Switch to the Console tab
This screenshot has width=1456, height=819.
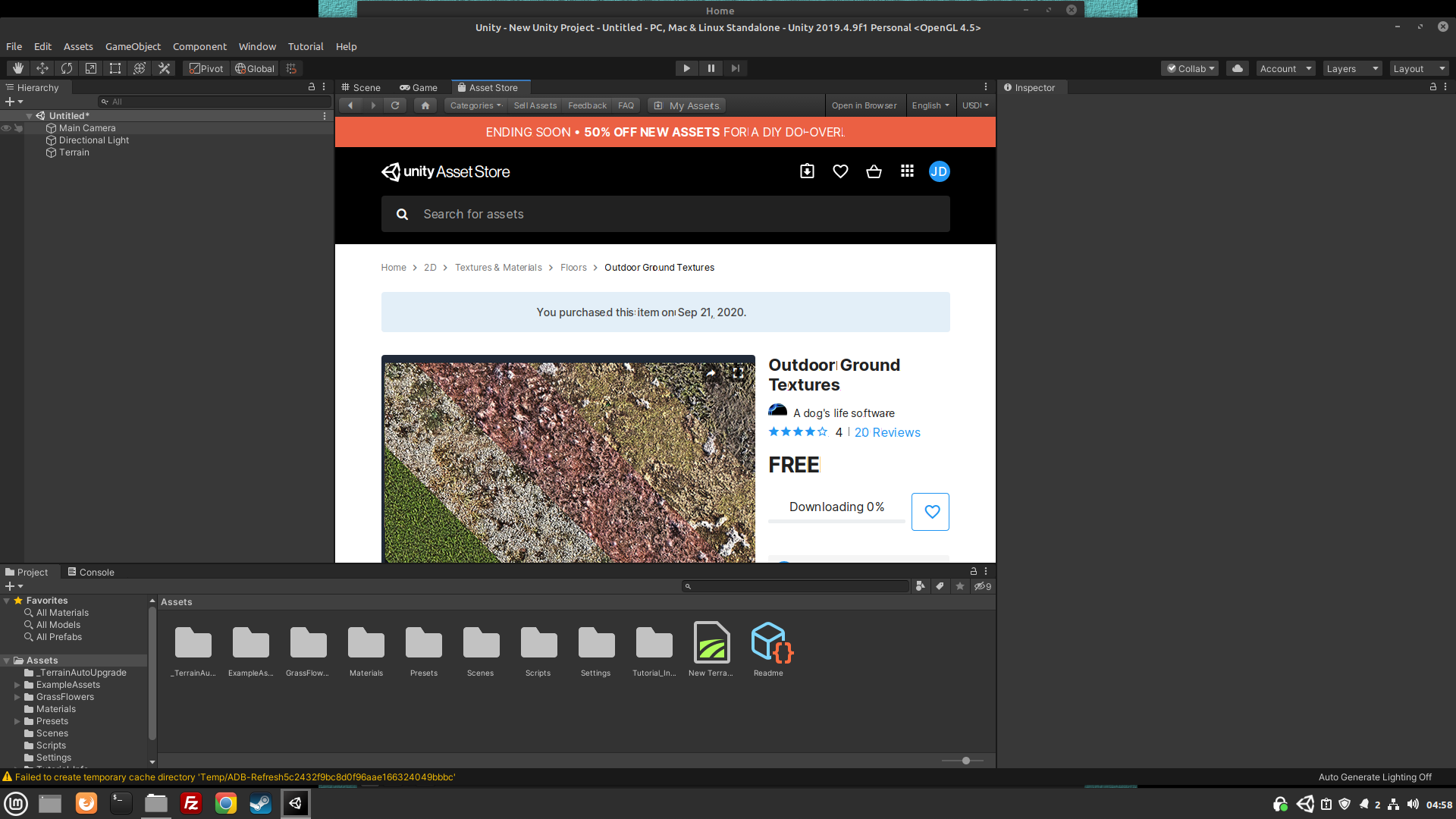point(91,572)
